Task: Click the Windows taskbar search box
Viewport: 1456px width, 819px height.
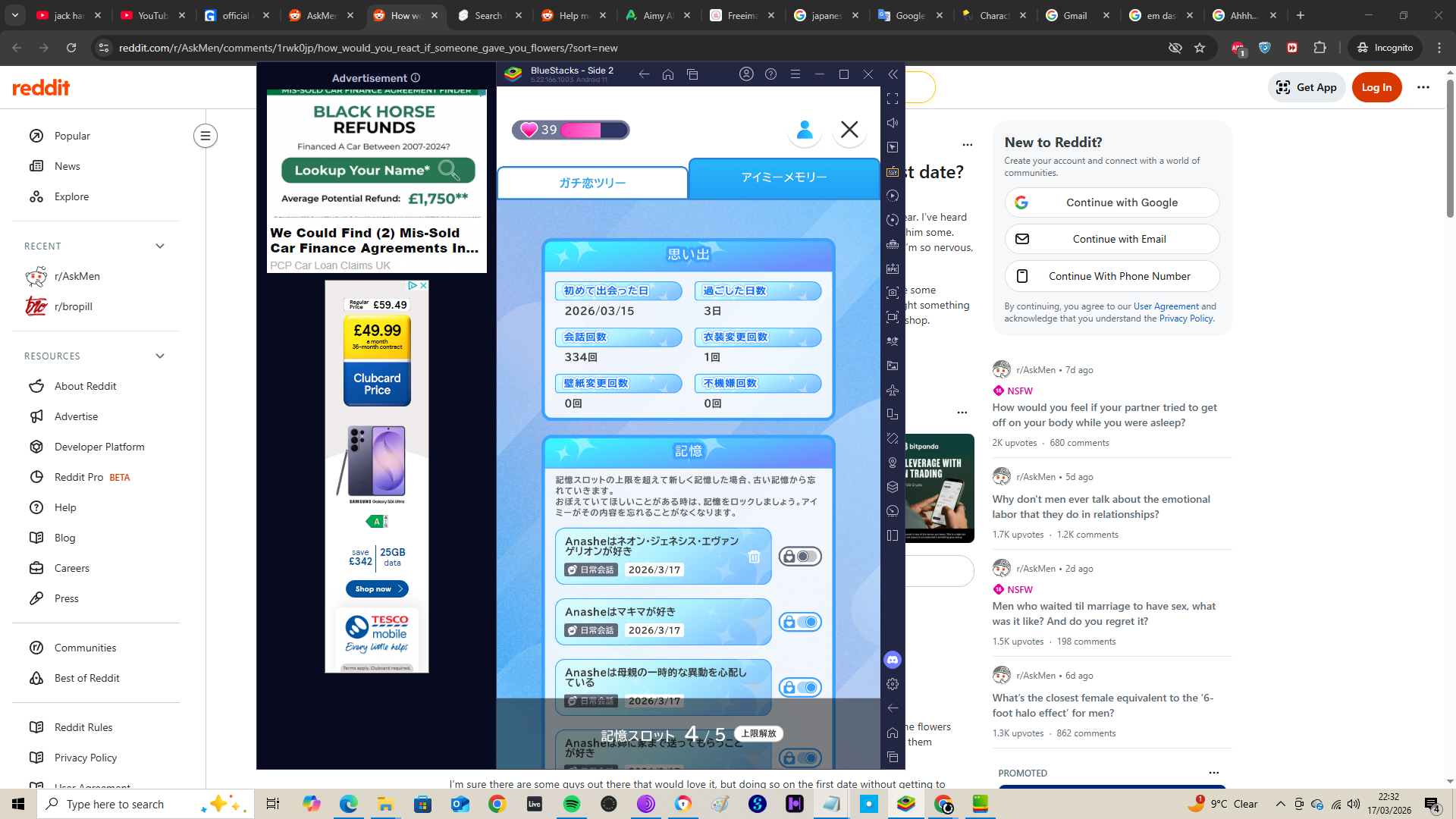Action: (146, 804)
